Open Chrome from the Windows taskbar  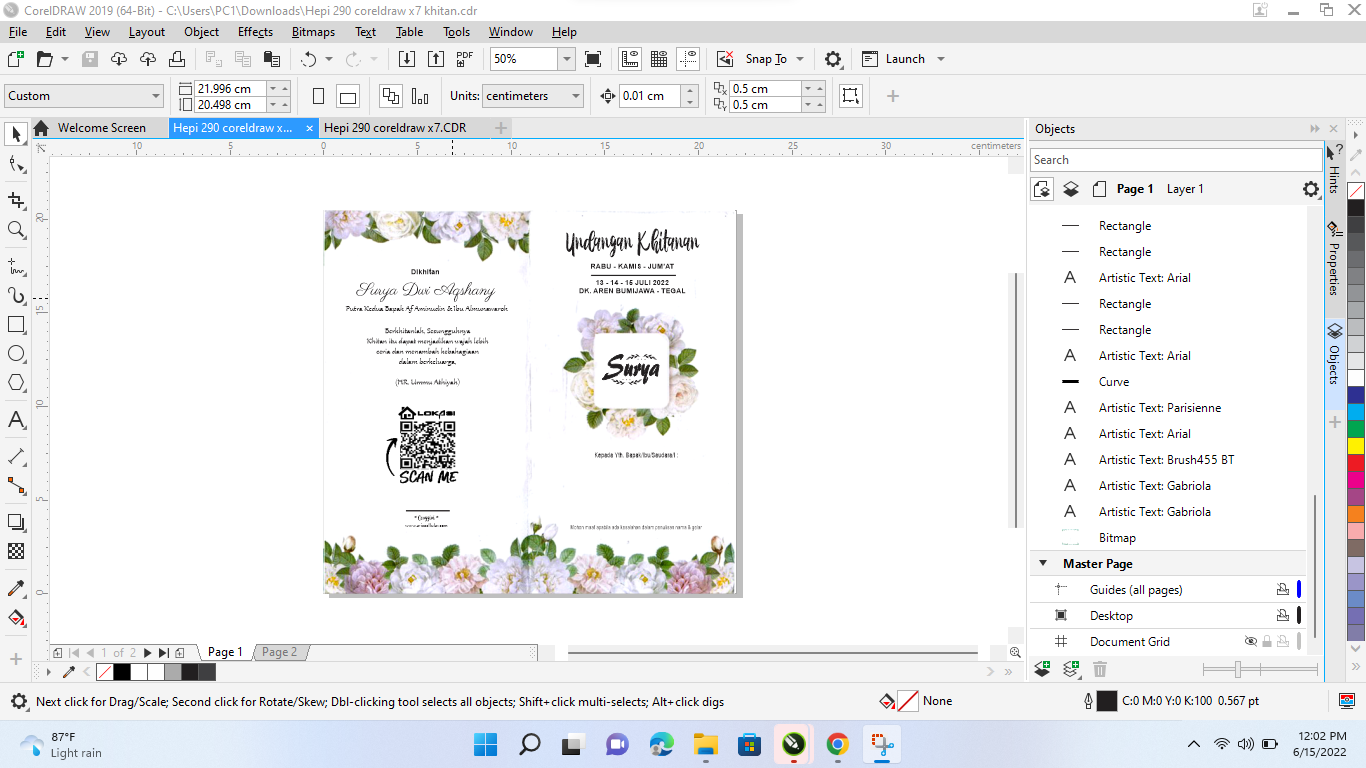click(837, 744)
